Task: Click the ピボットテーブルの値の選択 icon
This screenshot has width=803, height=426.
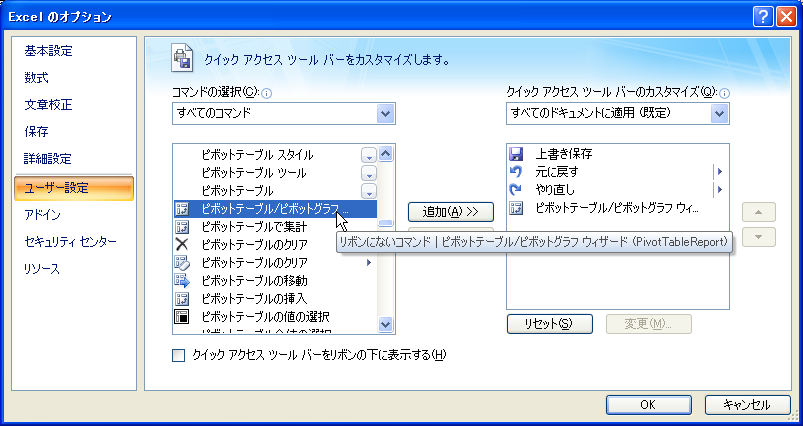Action: point(182,316)
